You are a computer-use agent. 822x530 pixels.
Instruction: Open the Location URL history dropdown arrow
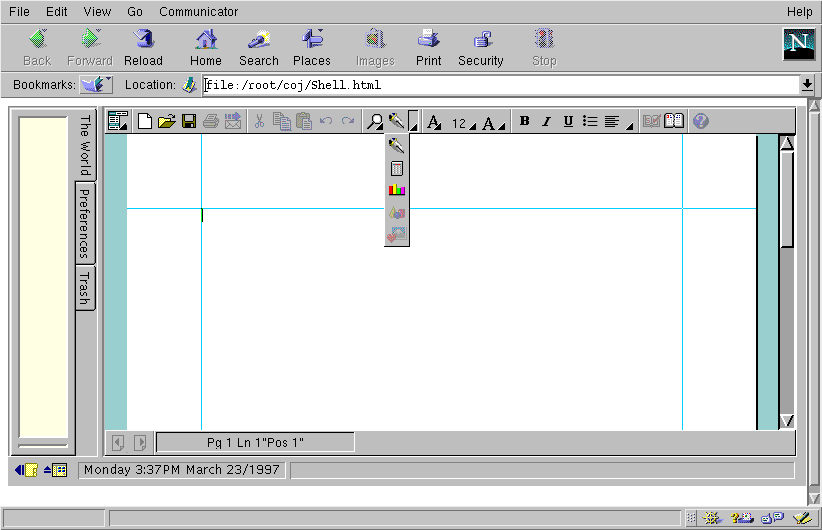(807, 85)
